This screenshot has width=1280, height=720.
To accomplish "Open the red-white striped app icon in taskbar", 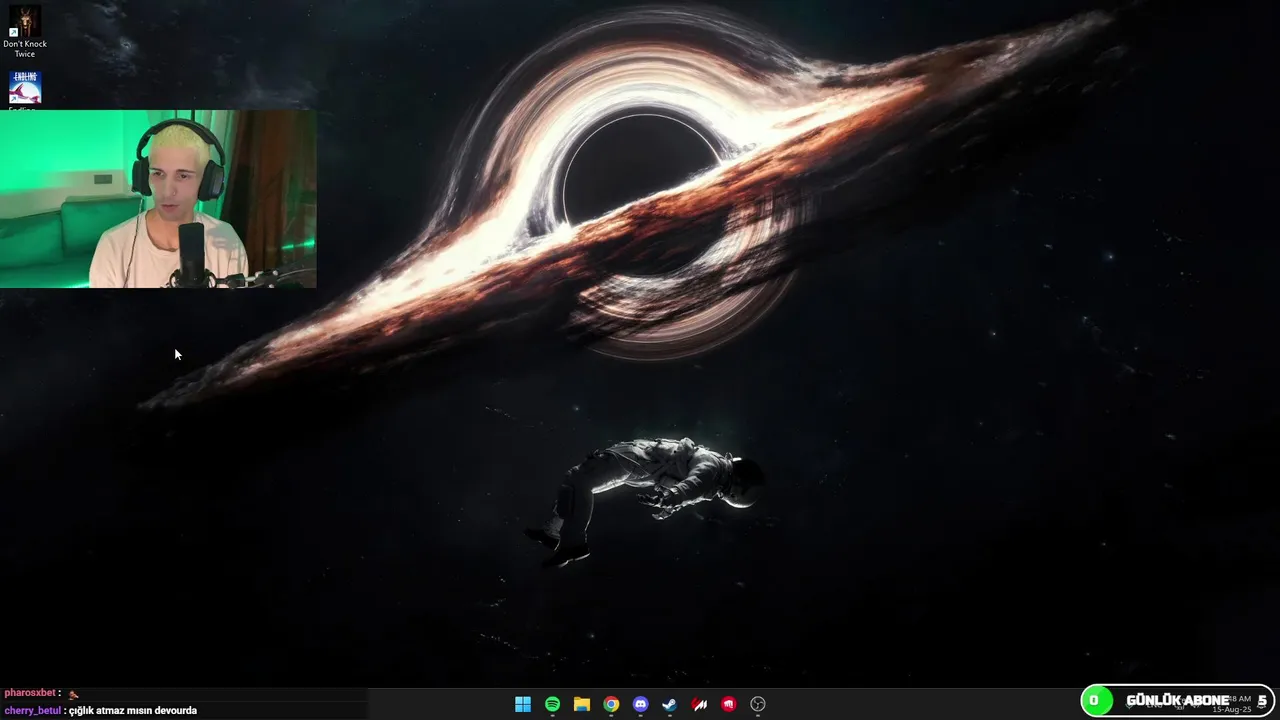I will coord(700,704).
